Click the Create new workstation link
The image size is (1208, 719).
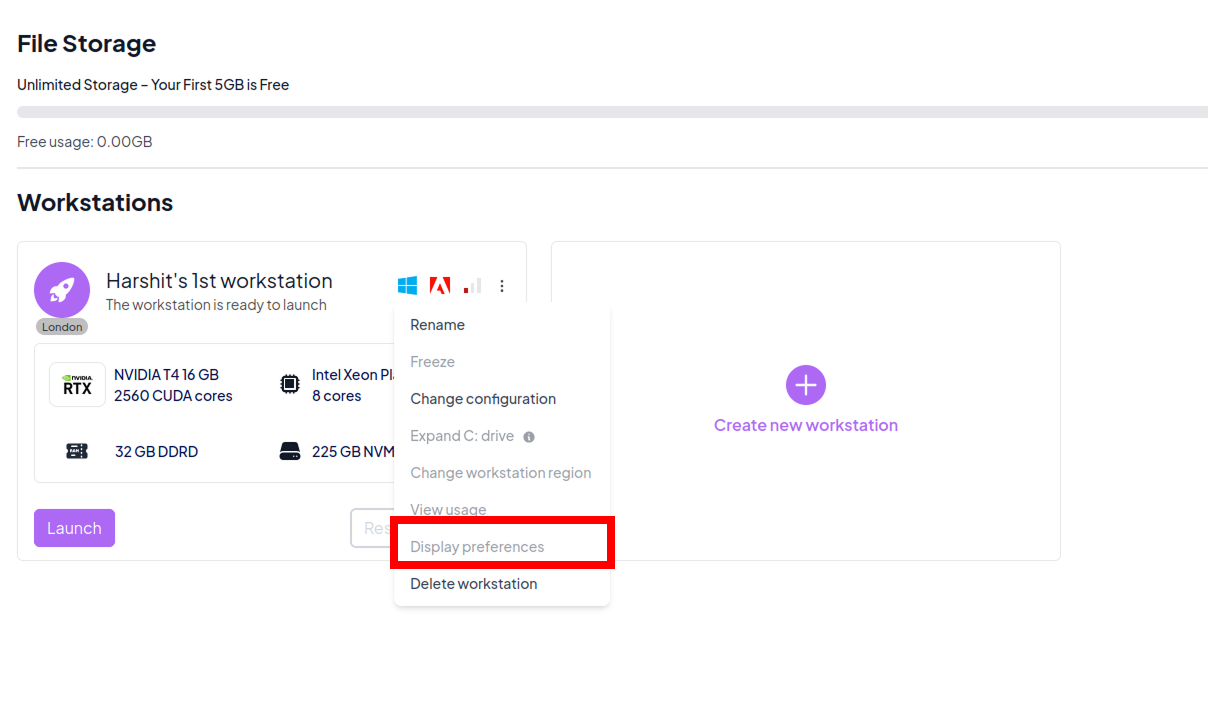[805, 425]
